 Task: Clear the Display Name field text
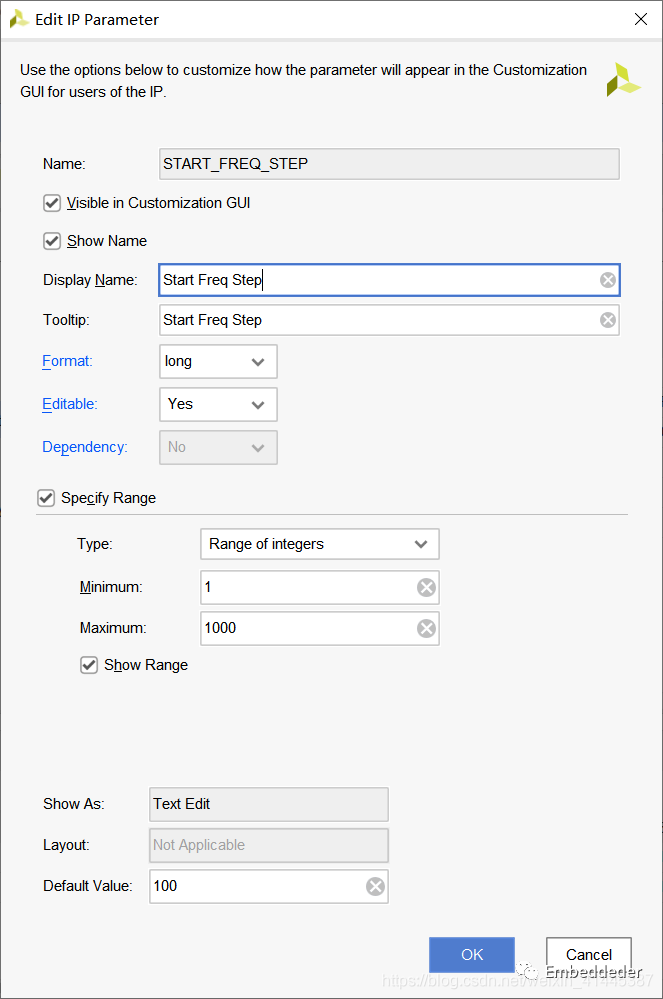607,280
